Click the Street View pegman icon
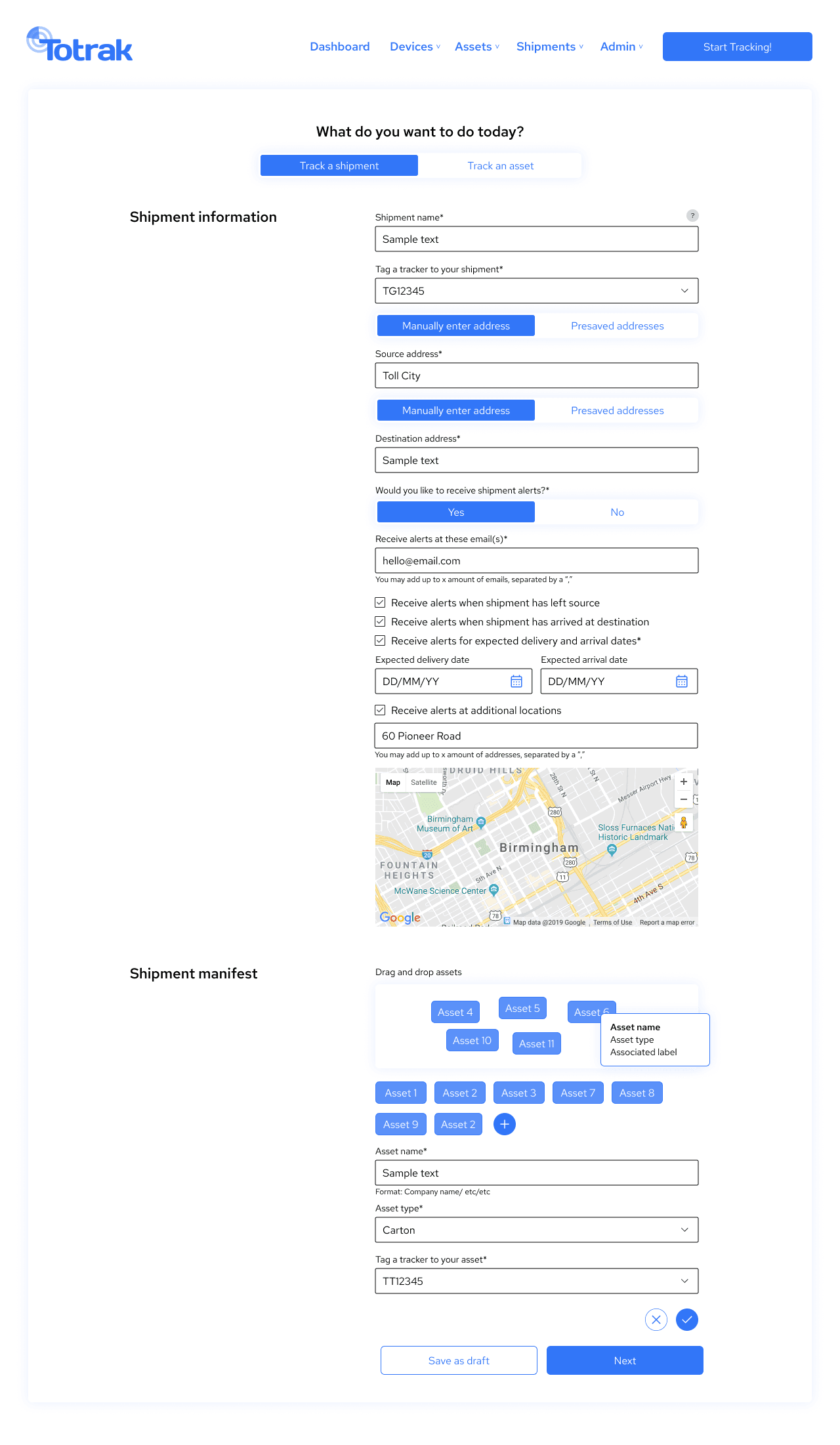This screenshot has width=840, height=1445. pyautogui.click(x=684, y=823)
